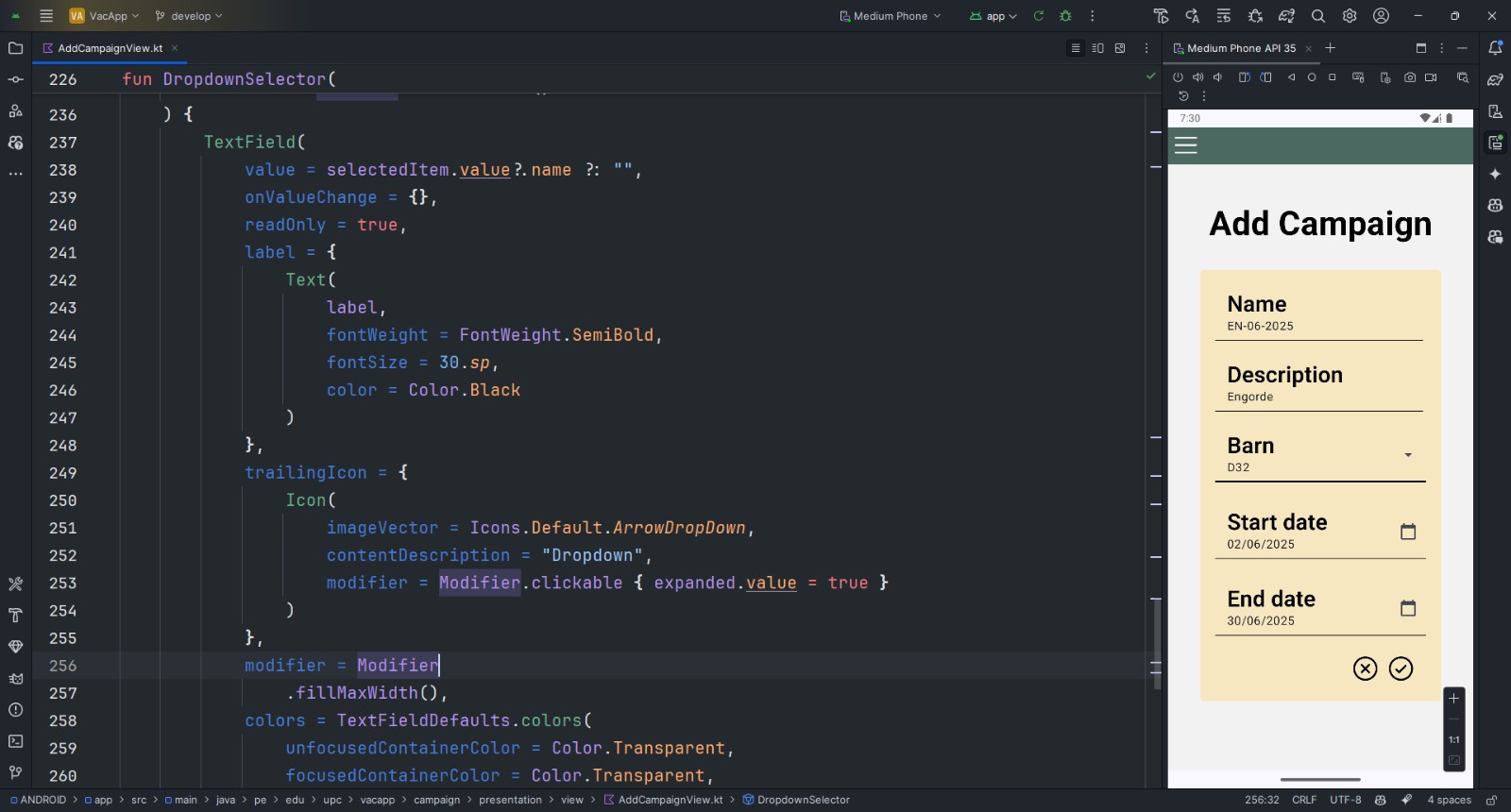Open the Commit tool window
The width and height of the screenshot is (1511, 812).
click(x=15, y=79)
